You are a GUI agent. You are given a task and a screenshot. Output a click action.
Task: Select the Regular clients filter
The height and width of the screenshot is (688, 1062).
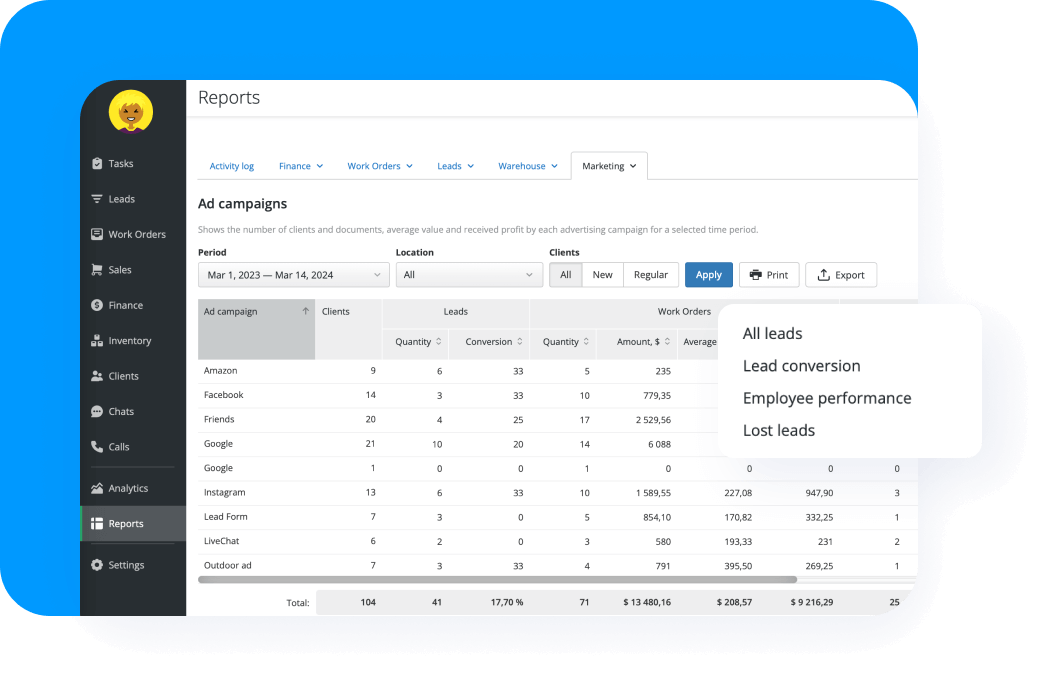650,274
